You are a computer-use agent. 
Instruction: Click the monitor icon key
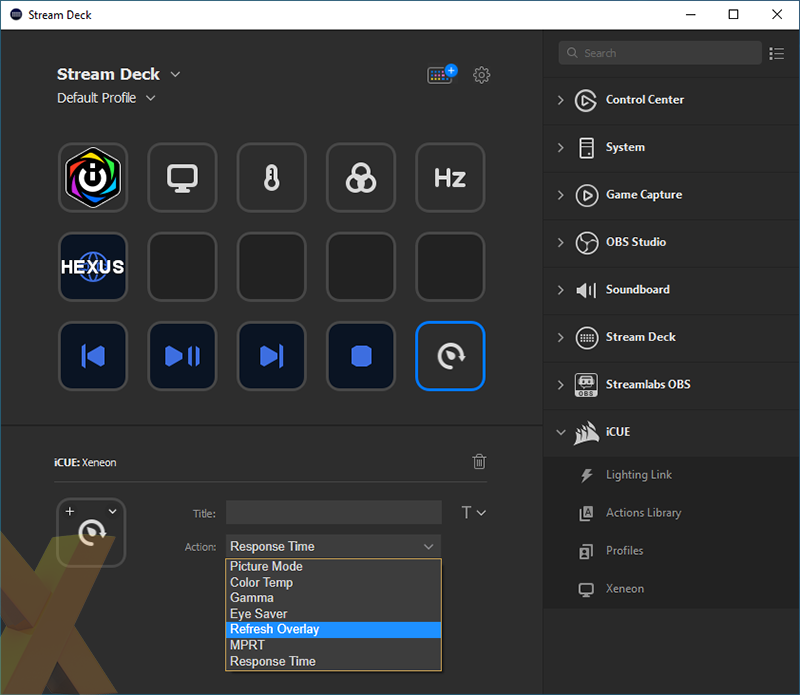pyautogui.click(x=182, y=178)
